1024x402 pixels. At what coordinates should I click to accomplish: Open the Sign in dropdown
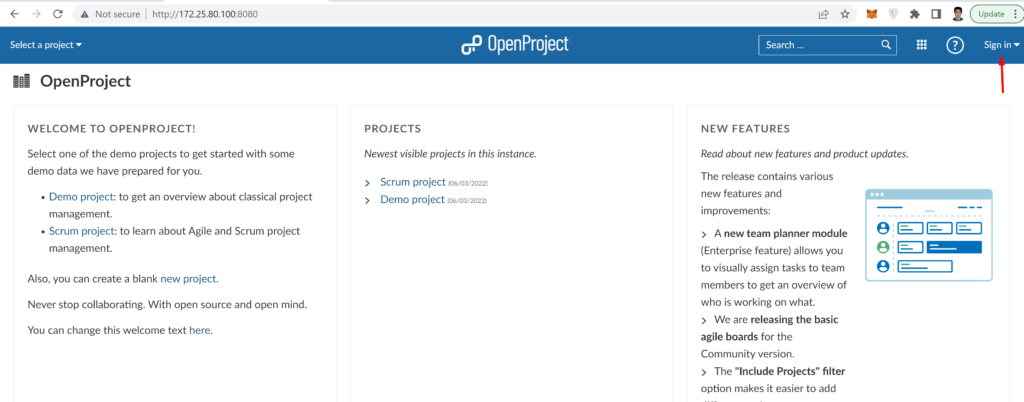tap(1002, 45)
